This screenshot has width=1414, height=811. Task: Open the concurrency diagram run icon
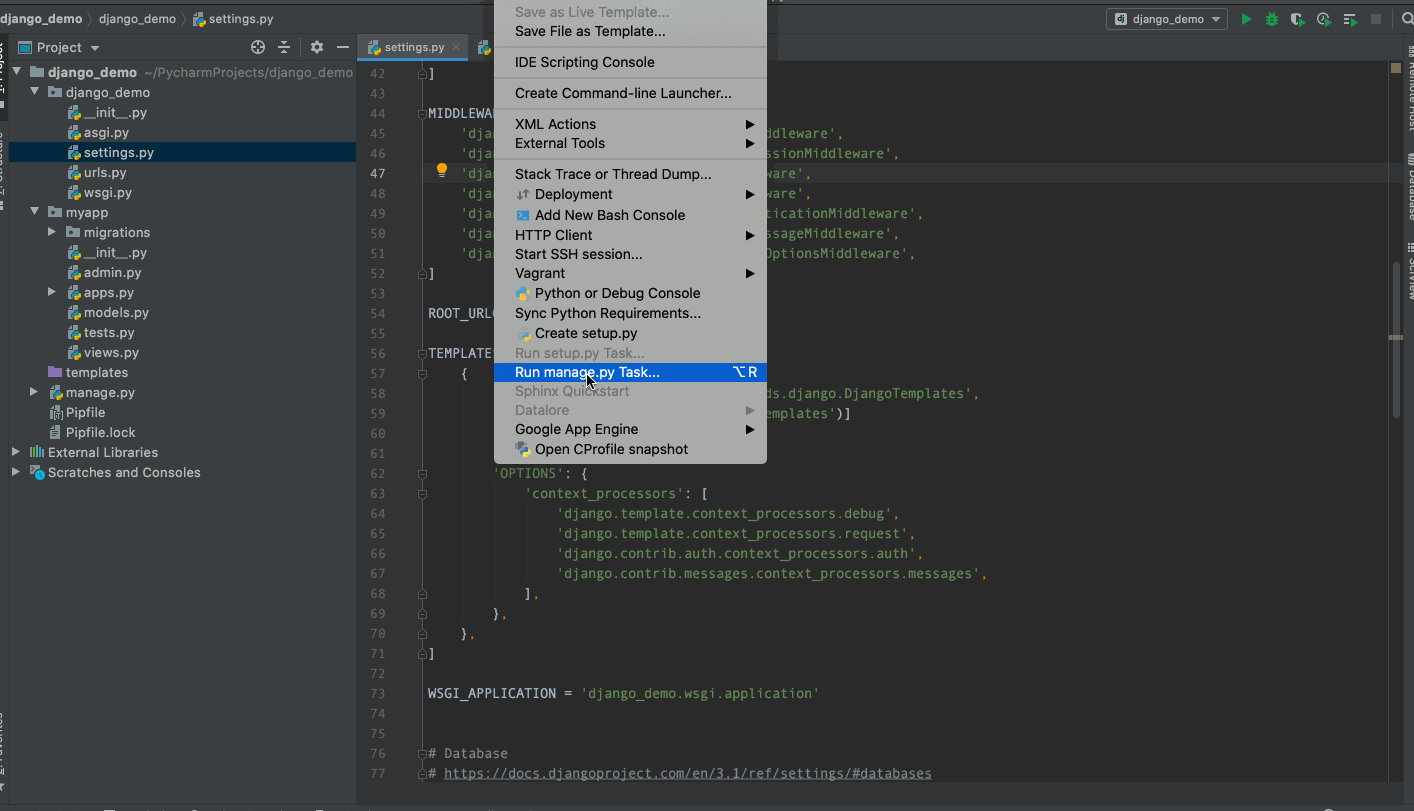click(x=1350, y=19)
